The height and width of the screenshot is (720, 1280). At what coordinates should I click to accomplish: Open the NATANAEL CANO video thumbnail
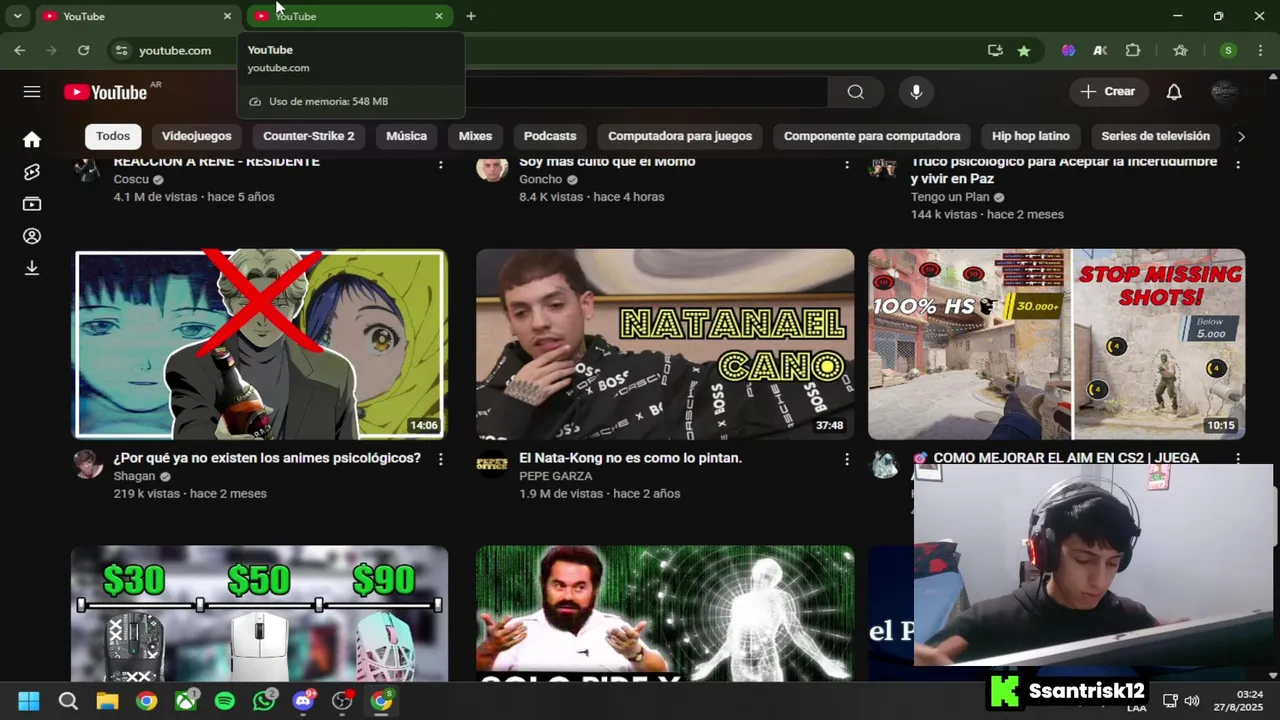pos(665,344)
